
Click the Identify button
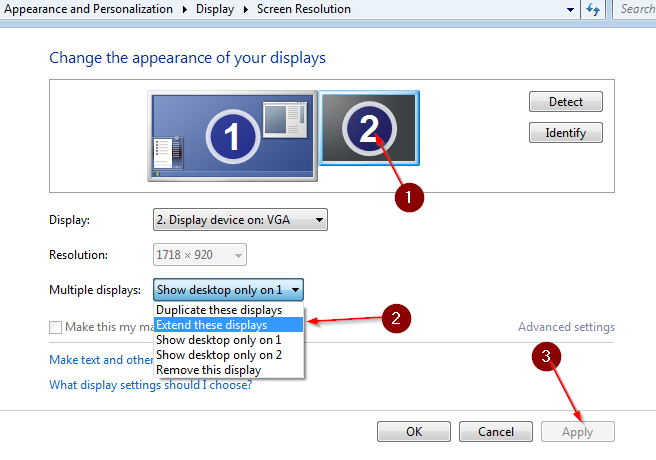(566, 133)
